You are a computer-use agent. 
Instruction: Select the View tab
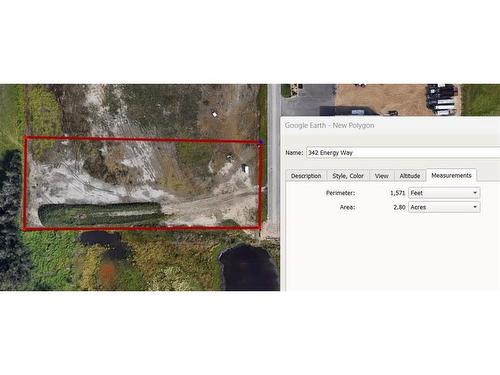(x=381, y=176)
